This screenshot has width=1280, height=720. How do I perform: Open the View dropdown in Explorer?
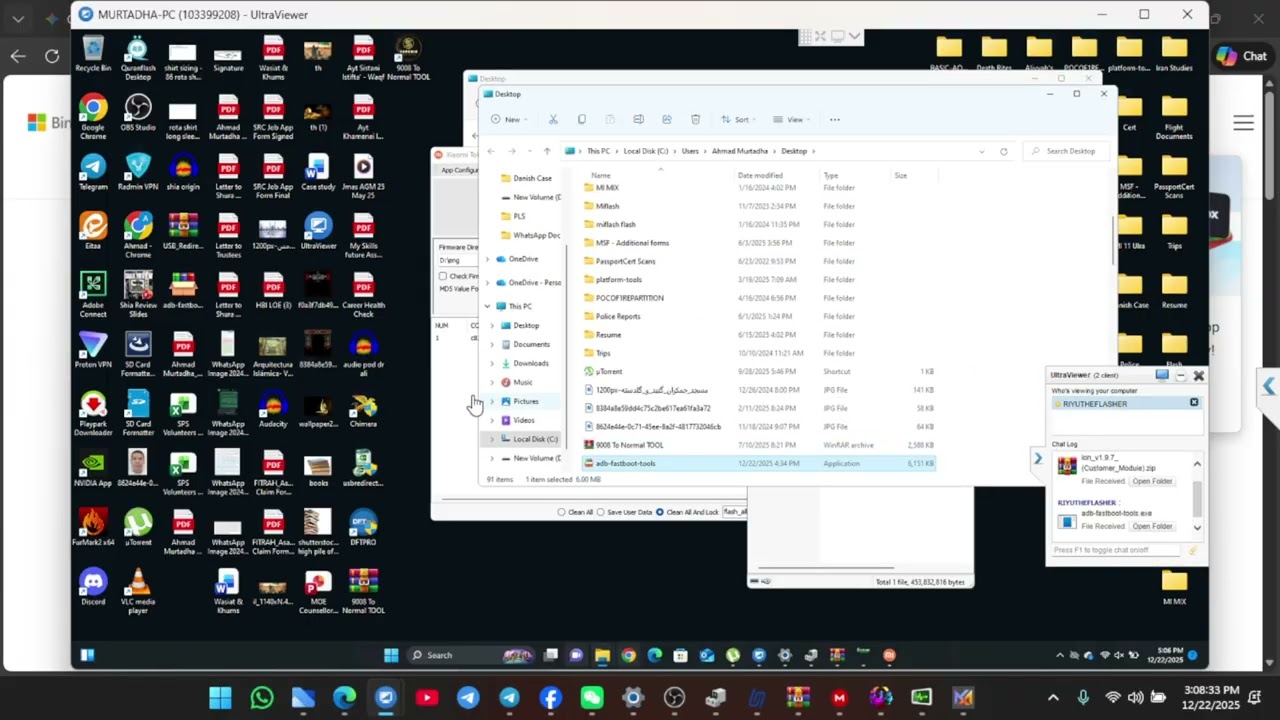pyautogui.click(x=790, y=119)
